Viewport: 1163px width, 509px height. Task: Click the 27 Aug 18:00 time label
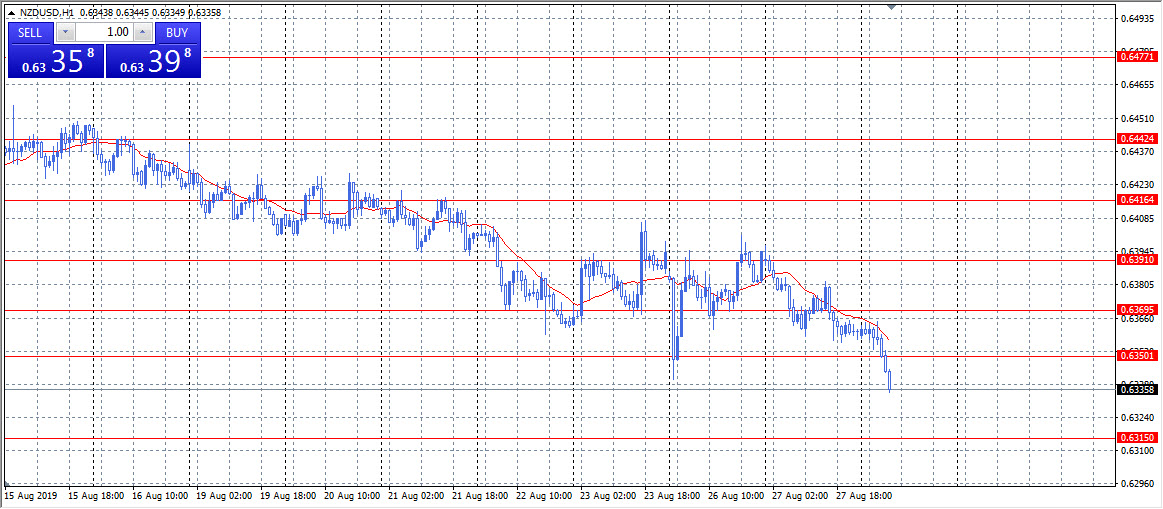[x=863, y=495]
